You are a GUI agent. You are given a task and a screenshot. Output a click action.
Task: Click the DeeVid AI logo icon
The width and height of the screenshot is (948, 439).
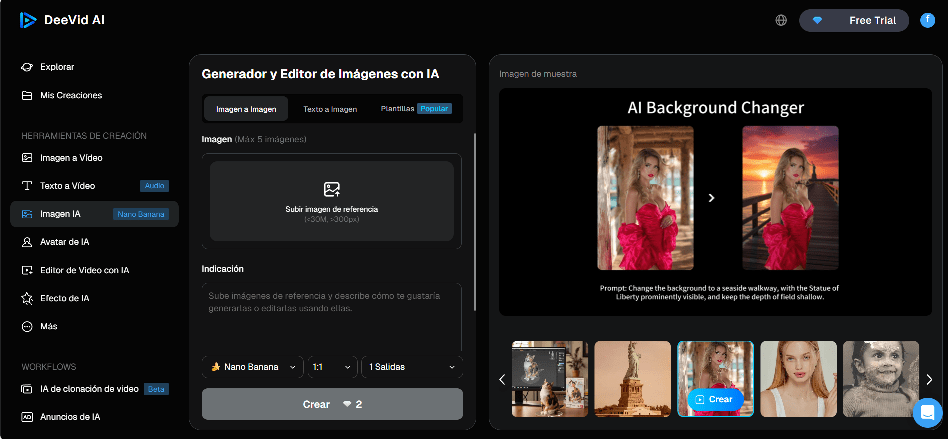(28, 20)
